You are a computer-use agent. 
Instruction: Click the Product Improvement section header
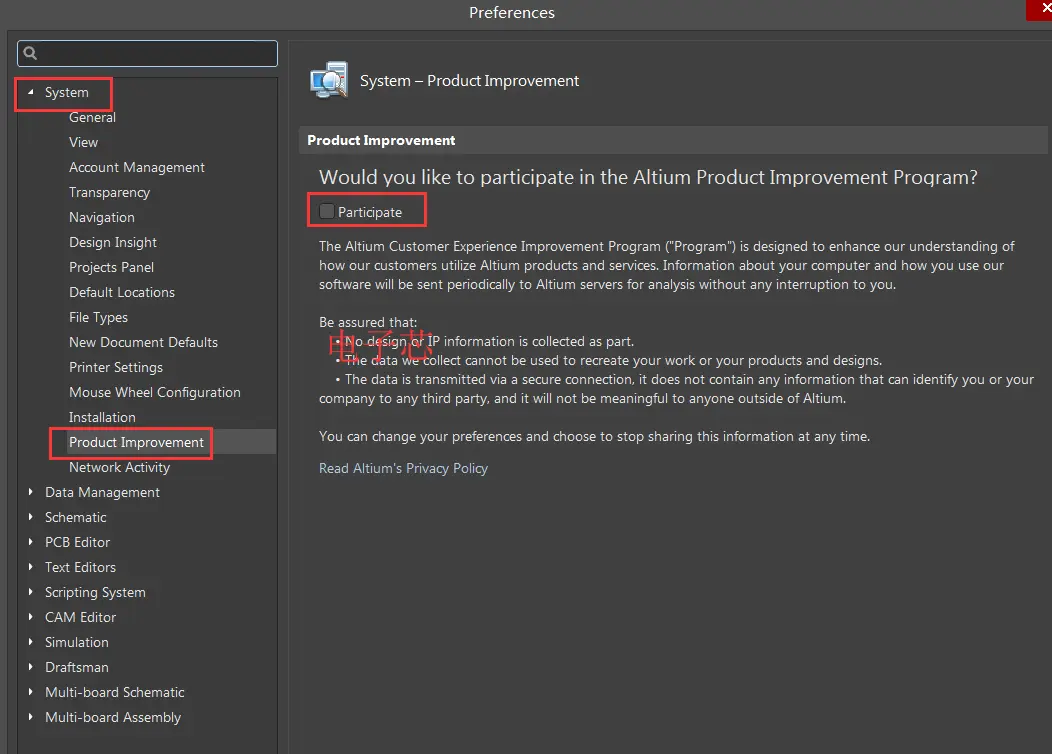click(381, 140)
